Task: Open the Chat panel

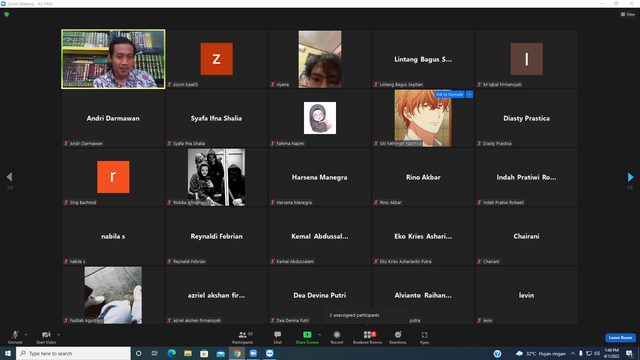Action: (x=278, y=337)
